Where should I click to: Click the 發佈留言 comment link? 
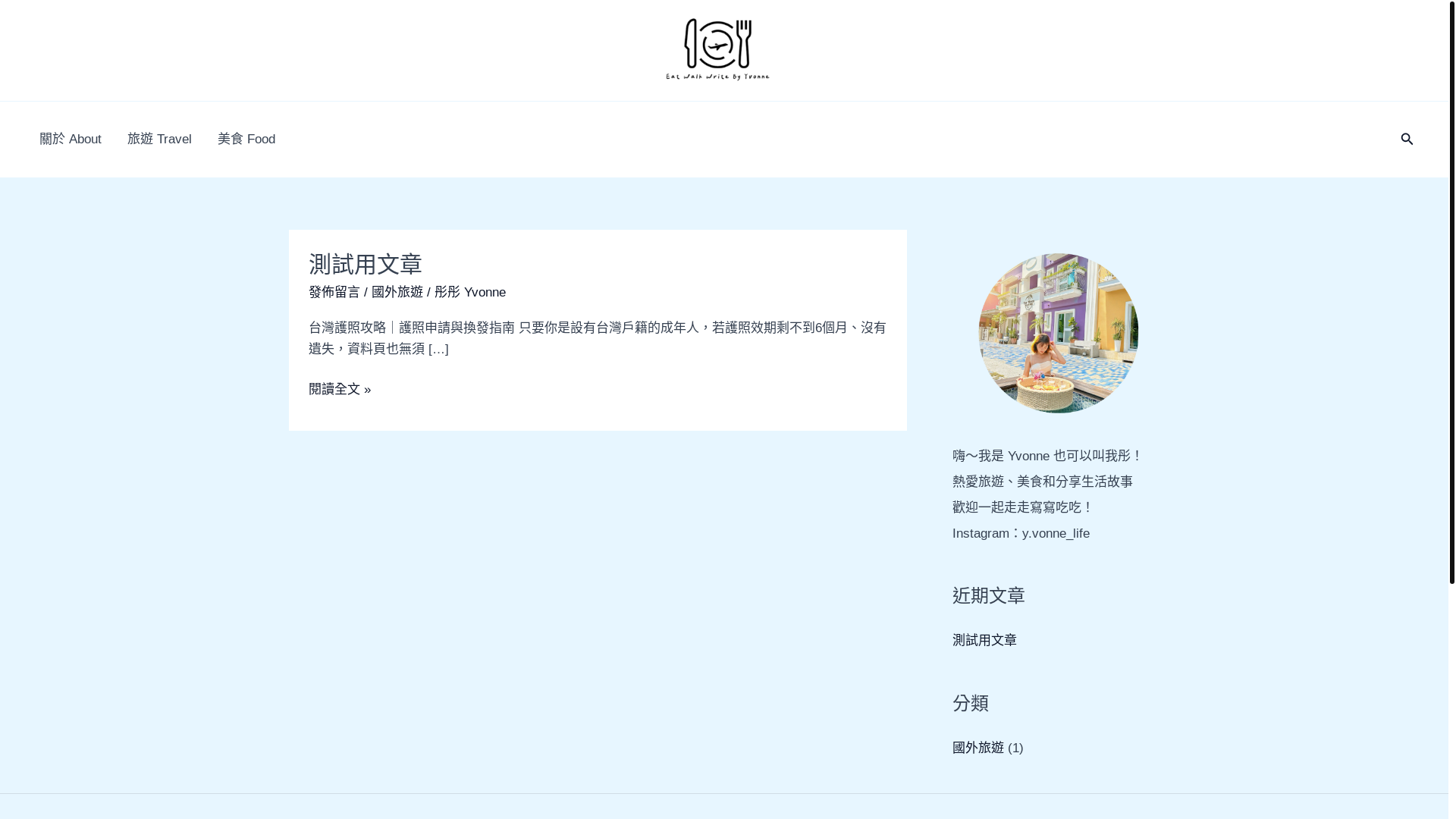[x=334, y=292]
